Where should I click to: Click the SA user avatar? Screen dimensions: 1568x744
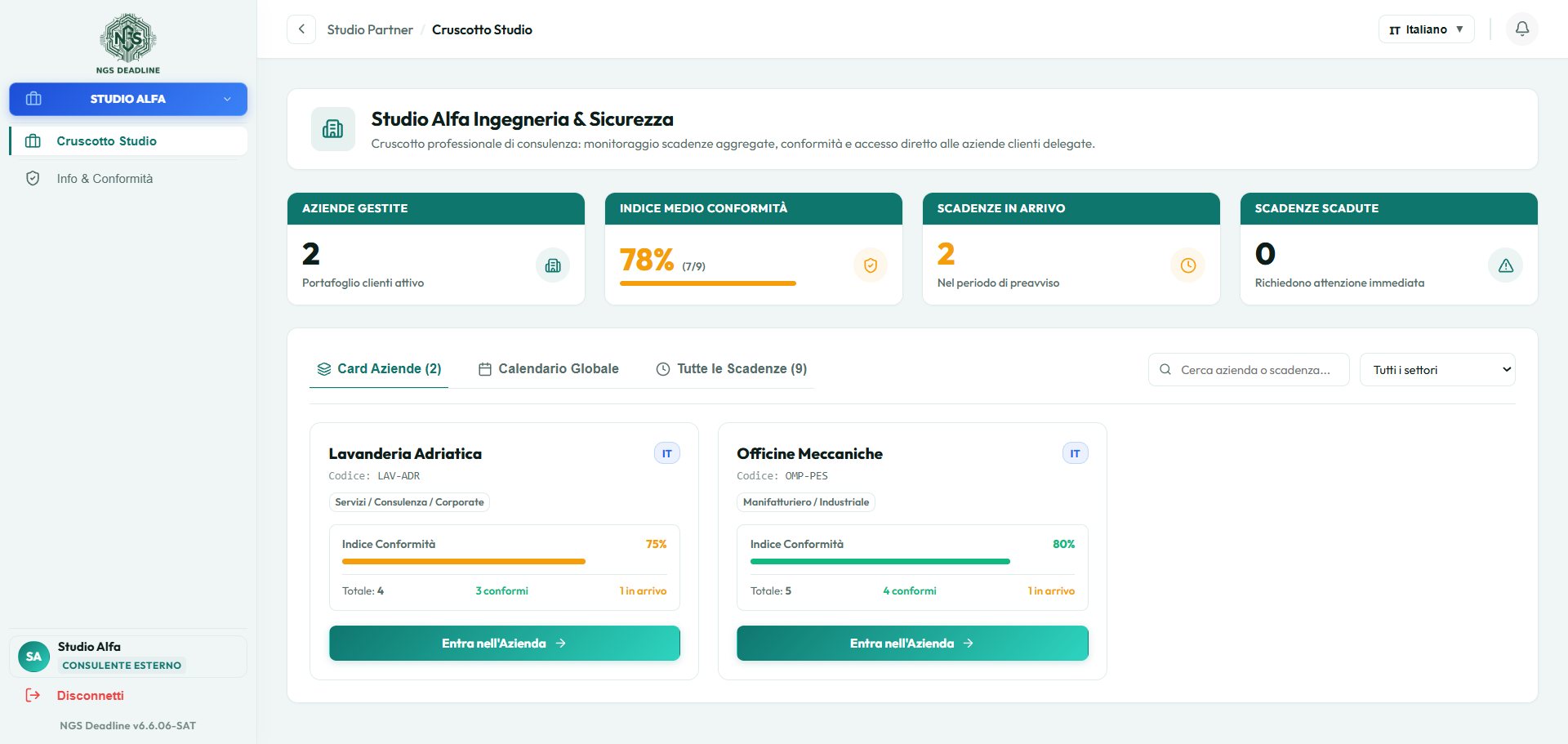(33, 657)
